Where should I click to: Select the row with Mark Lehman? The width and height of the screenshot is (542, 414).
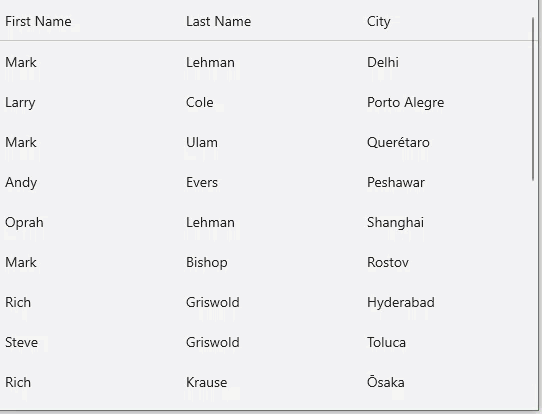(x=266, y=63)
